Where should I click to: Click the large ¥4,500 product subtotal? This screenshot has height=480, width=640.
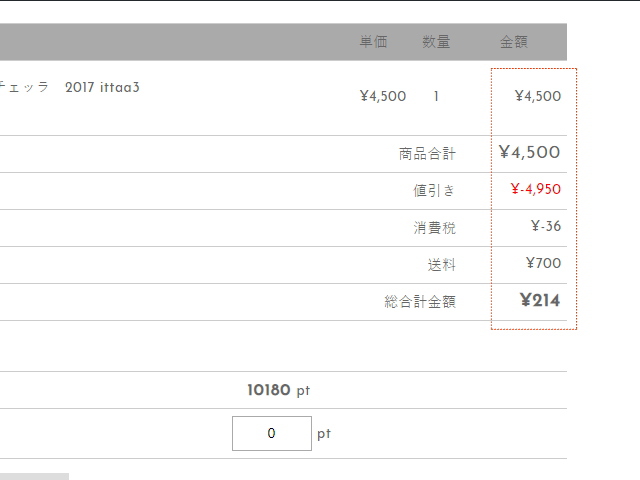pyautogui.click(x=529, y=152)
